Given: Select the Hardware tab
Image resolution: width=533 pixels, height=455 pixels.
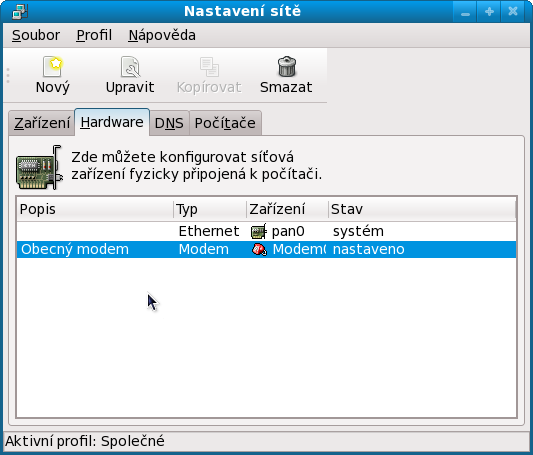Looking at the screenshot, I should 112,122.
